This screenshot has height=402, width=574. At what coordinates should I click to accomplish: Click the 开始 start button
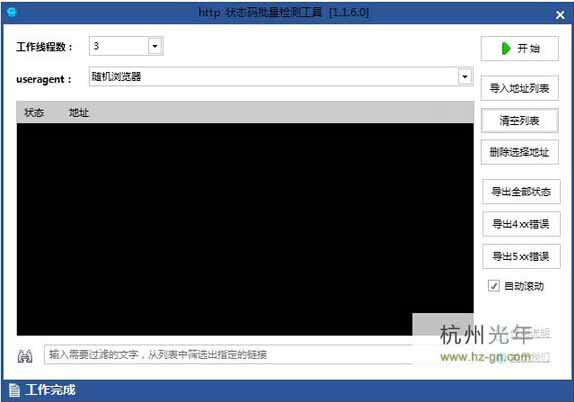[x=519, y=48]
